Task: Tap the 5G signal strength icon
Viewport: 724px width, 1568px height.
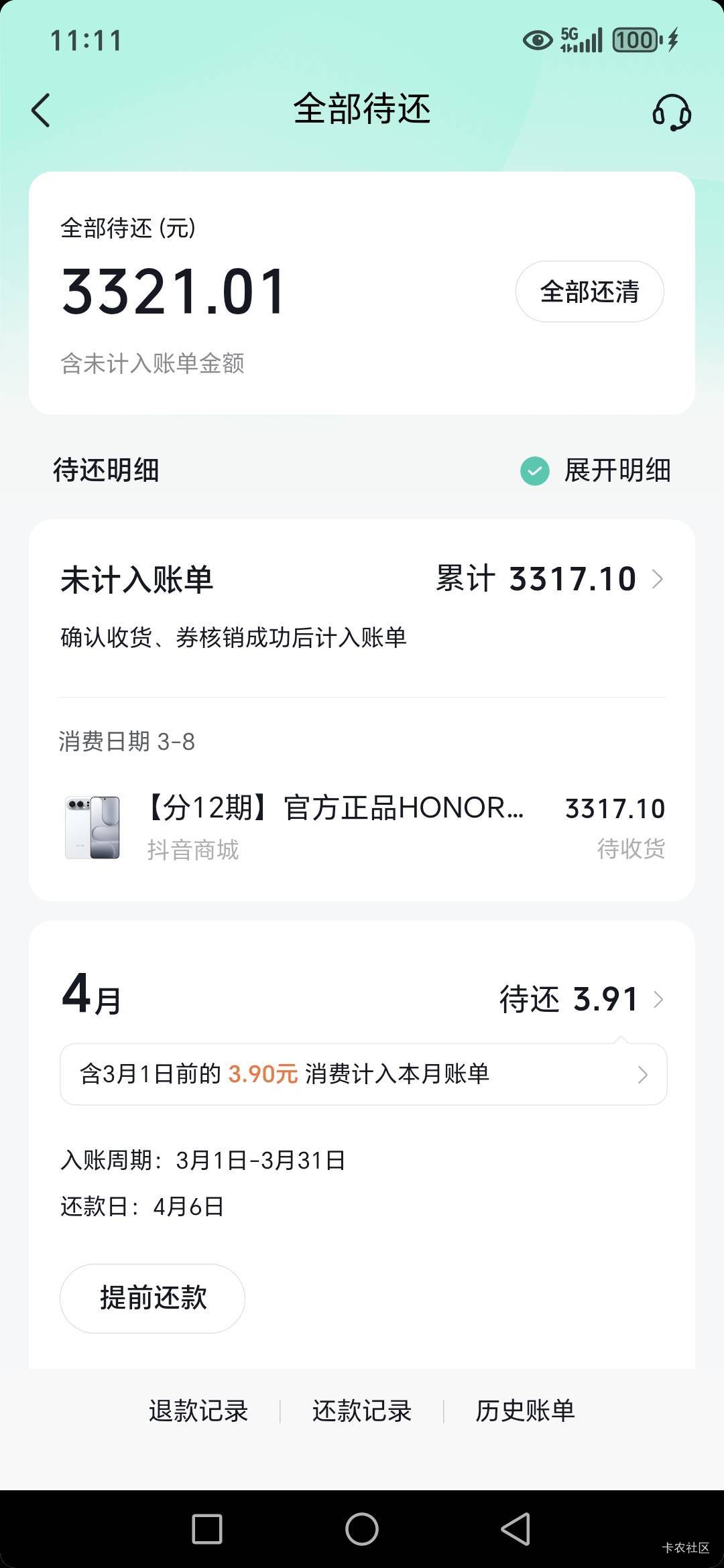Action: pyautogui.click(x=582, y=40)
